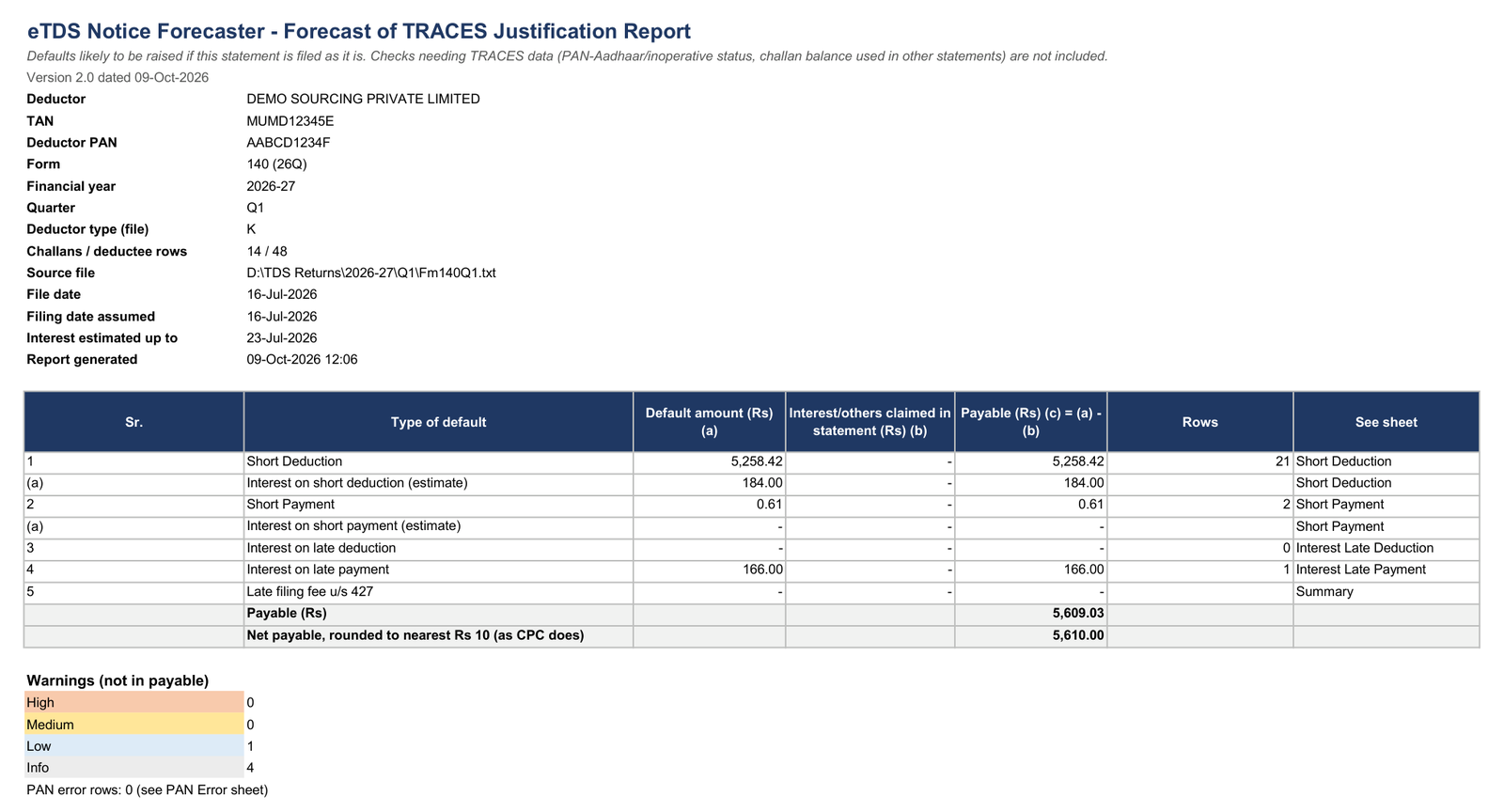This screenshot has height=812, width=1504.
Task: Click the 'Default amount (Rs) (a)' header
Action: click(710, 422)
